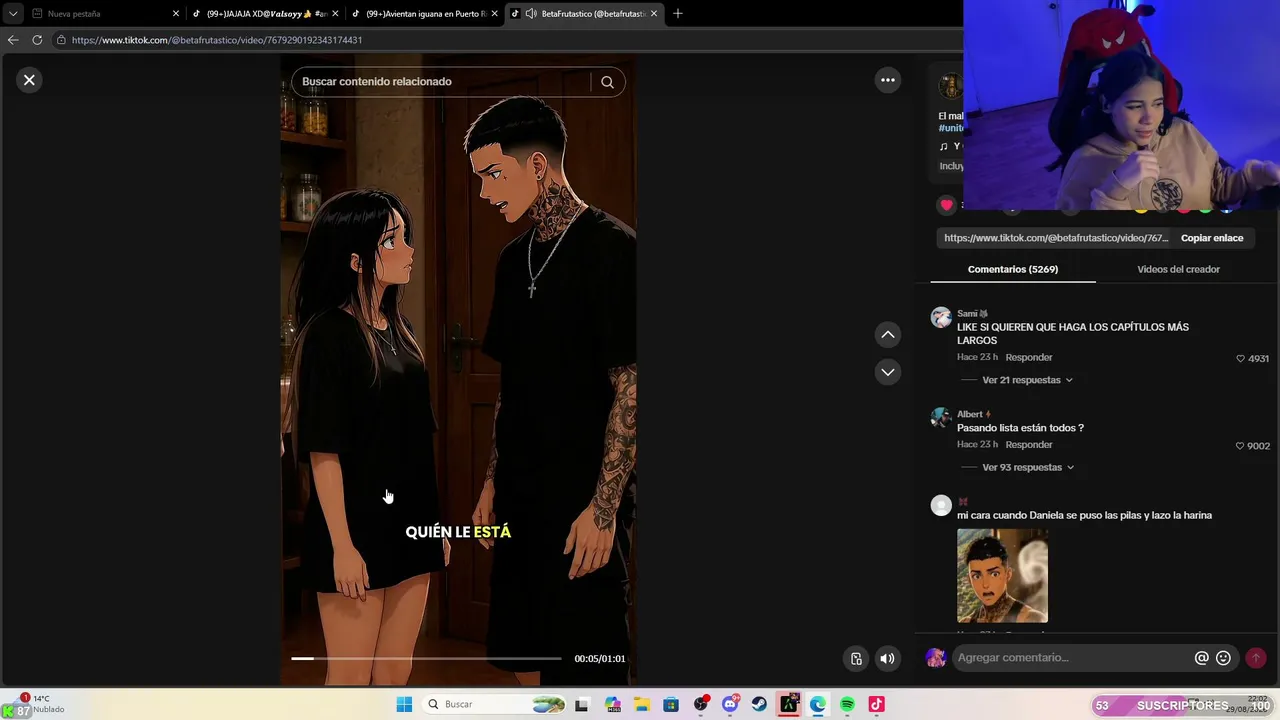Mute the BetaFrutastico tab via the speaker icon
Viewport: 1280px width, 720px height.
tap(531, 14)
